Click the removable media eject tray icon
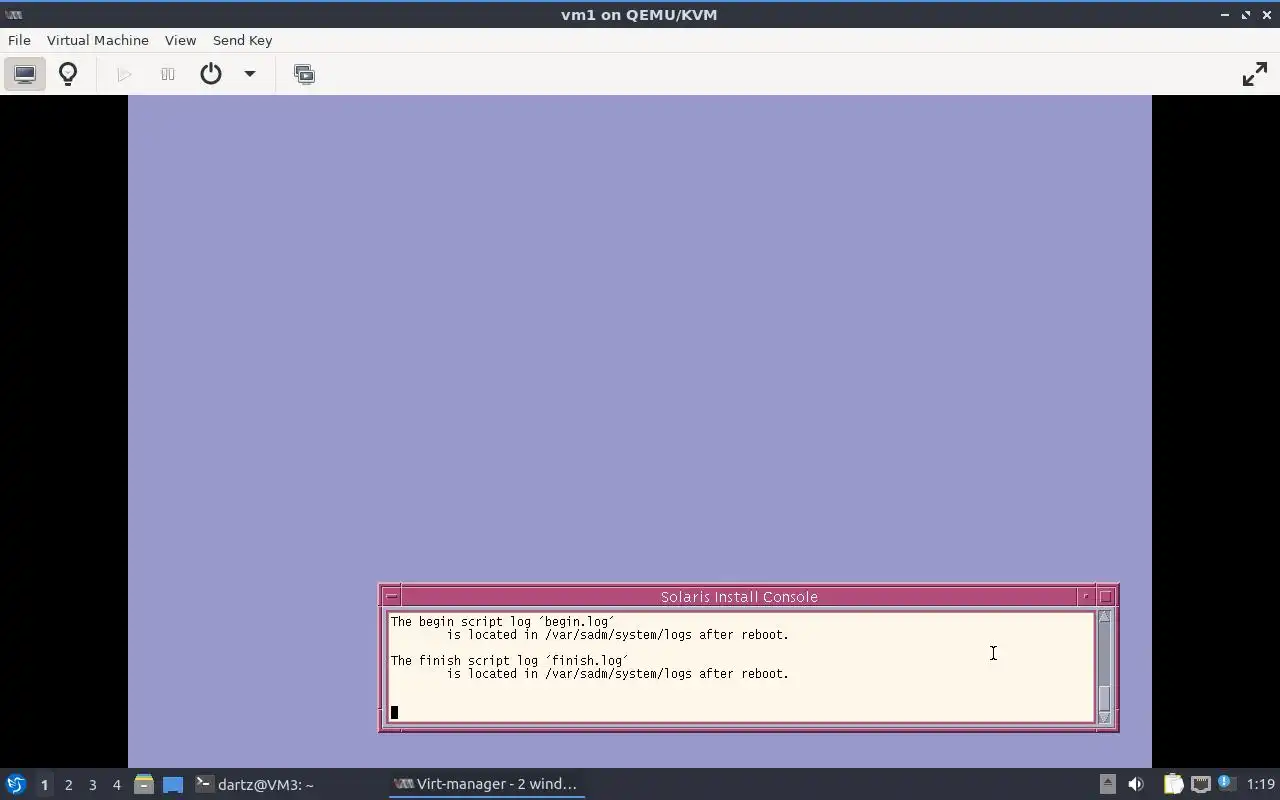This screenshot has height=800, width=1280. [1107, 785]
